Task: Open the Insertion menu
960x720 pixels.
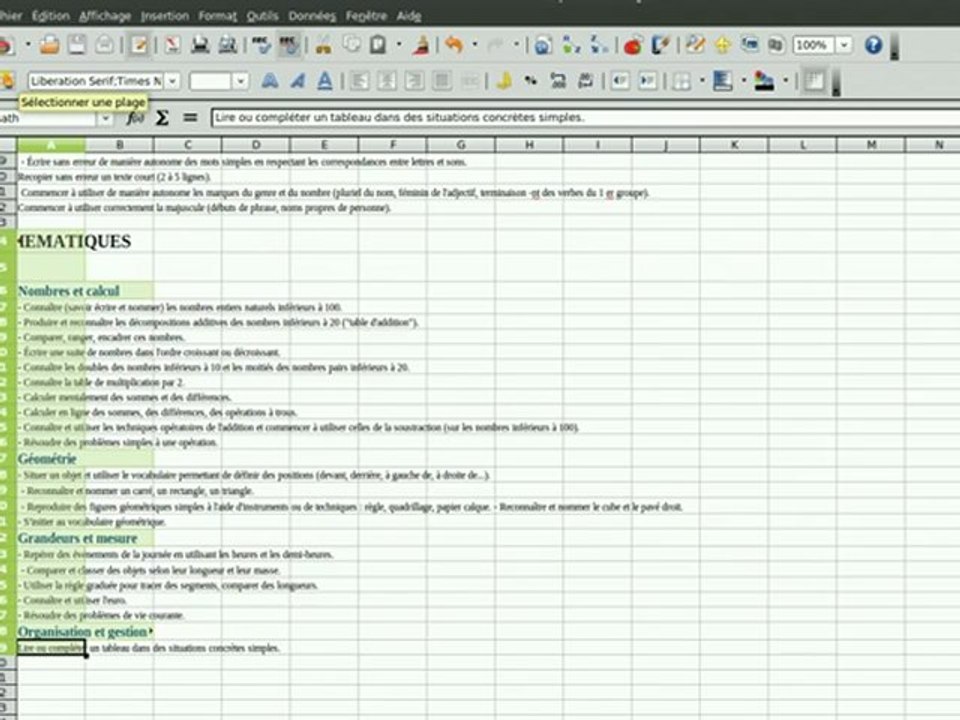Action: pyautogui.click(x=165, y=16)
